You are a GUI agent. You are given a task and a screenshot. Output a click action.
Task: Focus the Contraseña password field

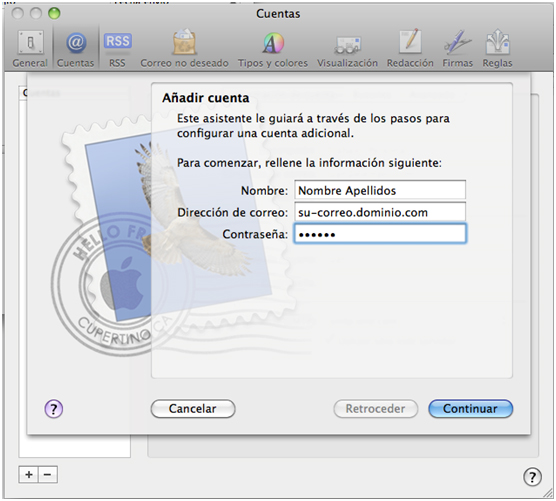tap(380, 234)
